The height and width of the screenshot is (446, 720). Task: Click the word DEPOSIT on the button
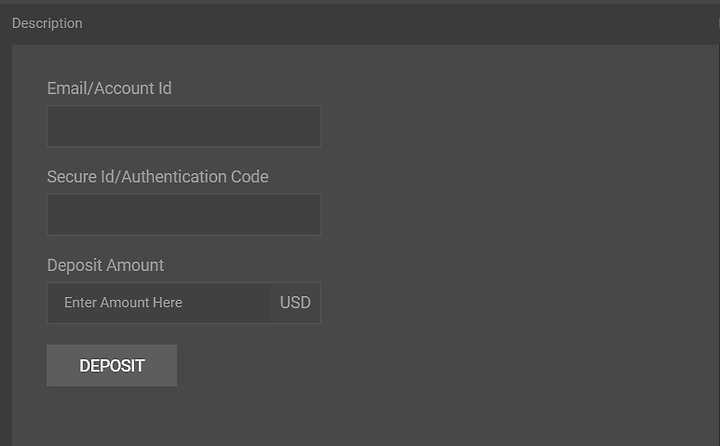(112, 366)
